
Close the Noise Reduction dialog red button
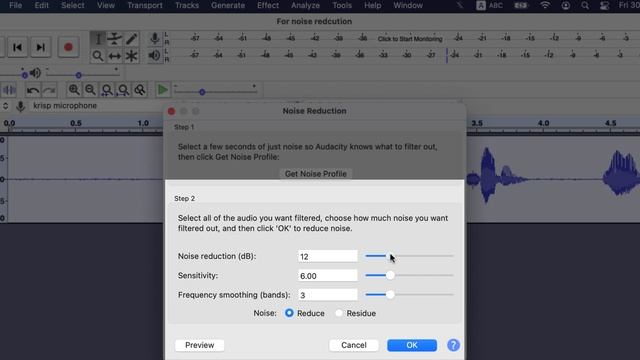tap(171, 111)
